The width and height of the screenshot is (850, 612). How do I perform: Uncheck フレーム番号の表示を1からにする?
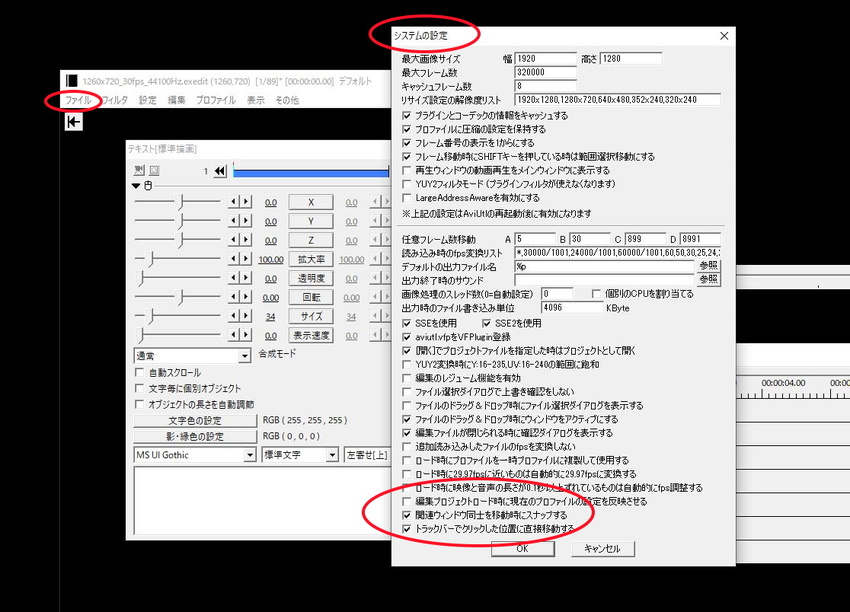(407, 143)
